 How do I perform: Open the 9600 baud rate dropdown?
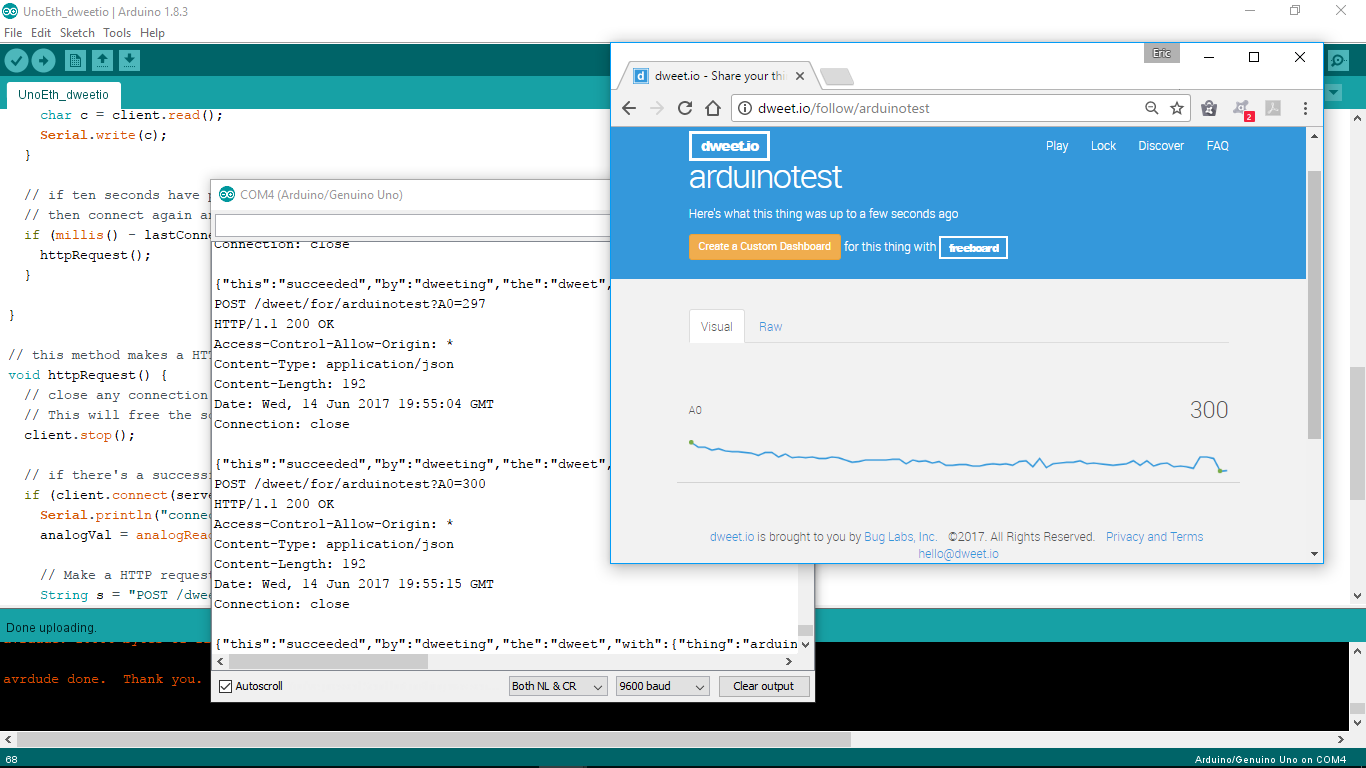tap(662, 686)
